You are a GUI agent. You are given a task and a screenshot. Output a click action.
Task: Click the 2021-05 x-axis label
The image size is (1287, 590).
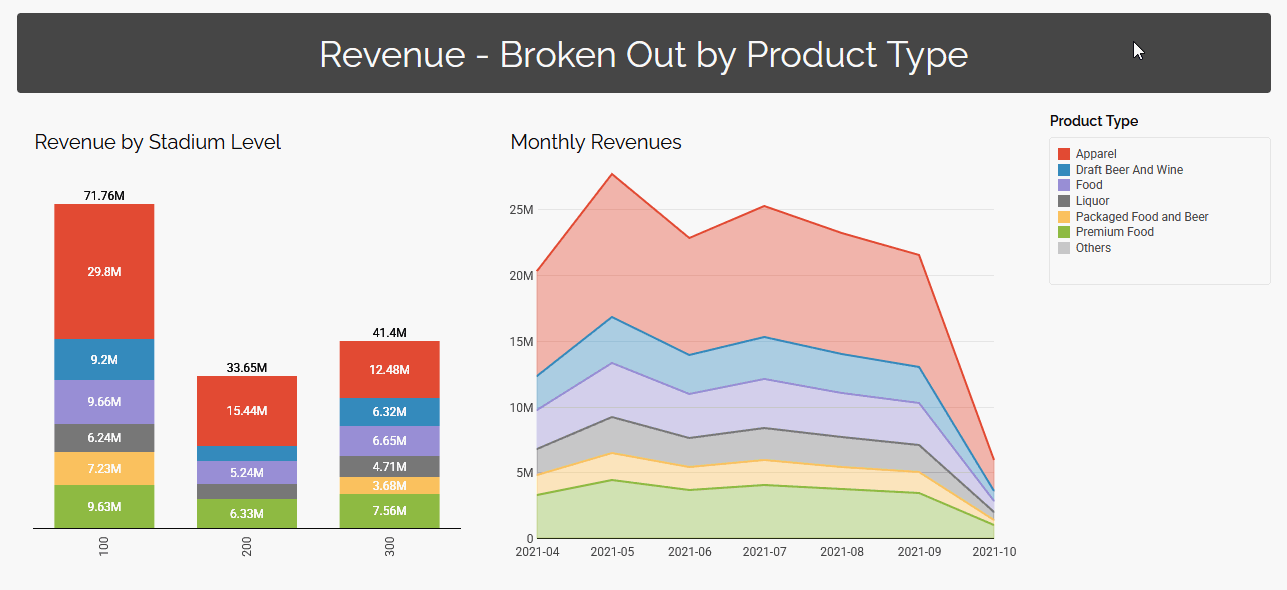click(x=613, y=551)
